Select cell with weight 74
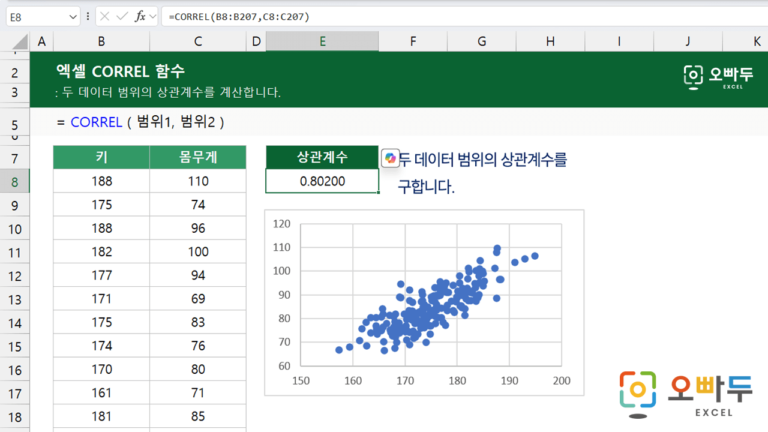 (198, 205)
